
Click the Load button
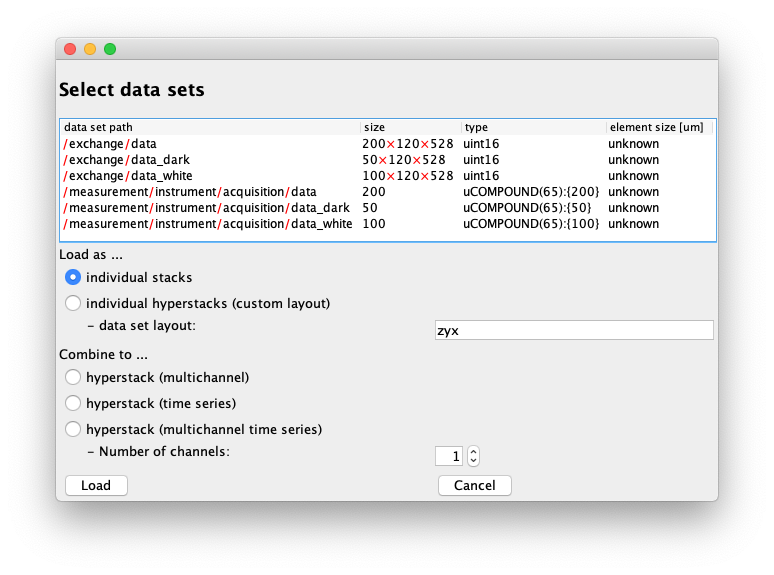96,485
